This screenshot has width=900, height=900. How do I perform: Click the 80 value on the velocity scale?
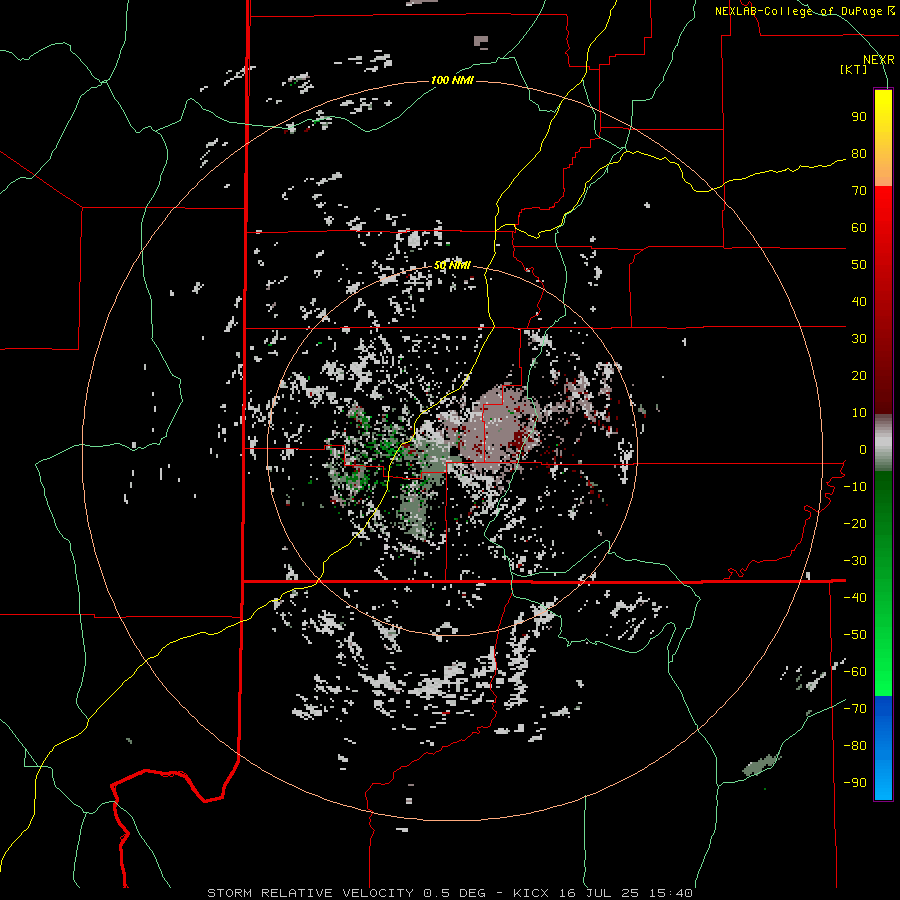pyautogui.click(x=859, y=154)
